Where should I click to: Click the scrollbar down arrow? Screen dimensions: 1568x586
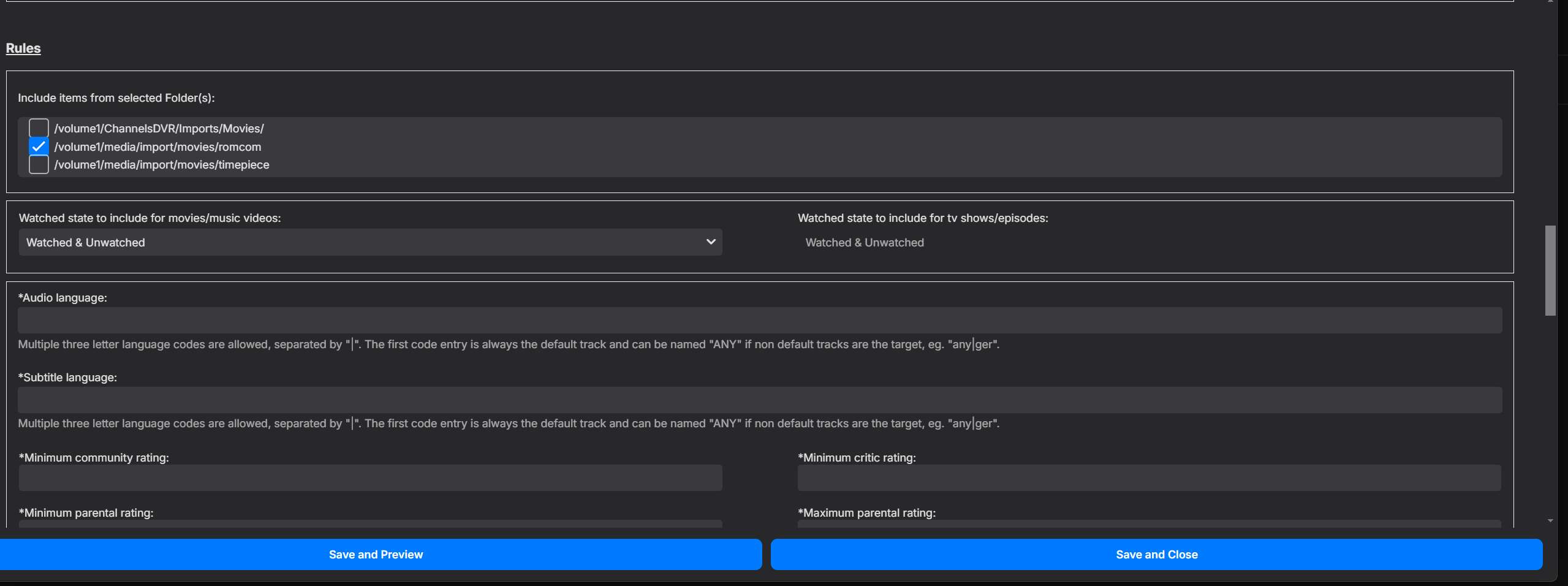[x=1550, y=520]
